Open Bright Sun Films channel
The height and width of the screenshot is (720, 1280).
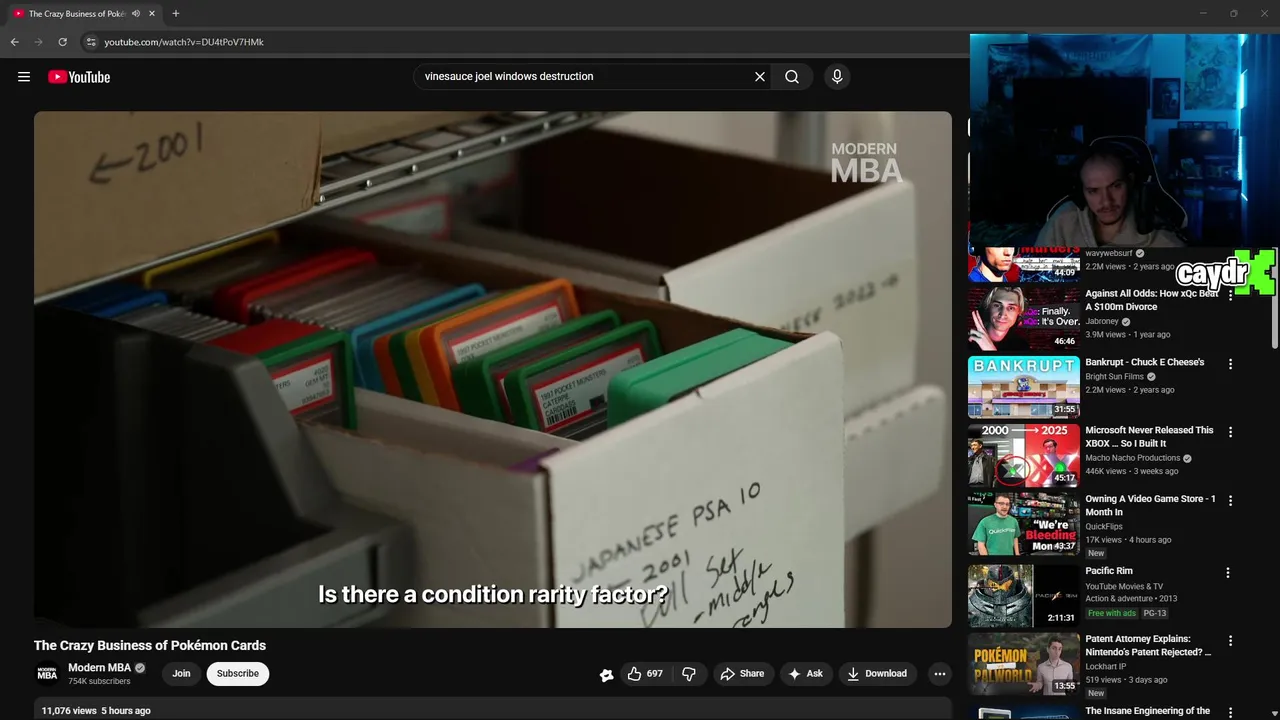click(1115, 377)
